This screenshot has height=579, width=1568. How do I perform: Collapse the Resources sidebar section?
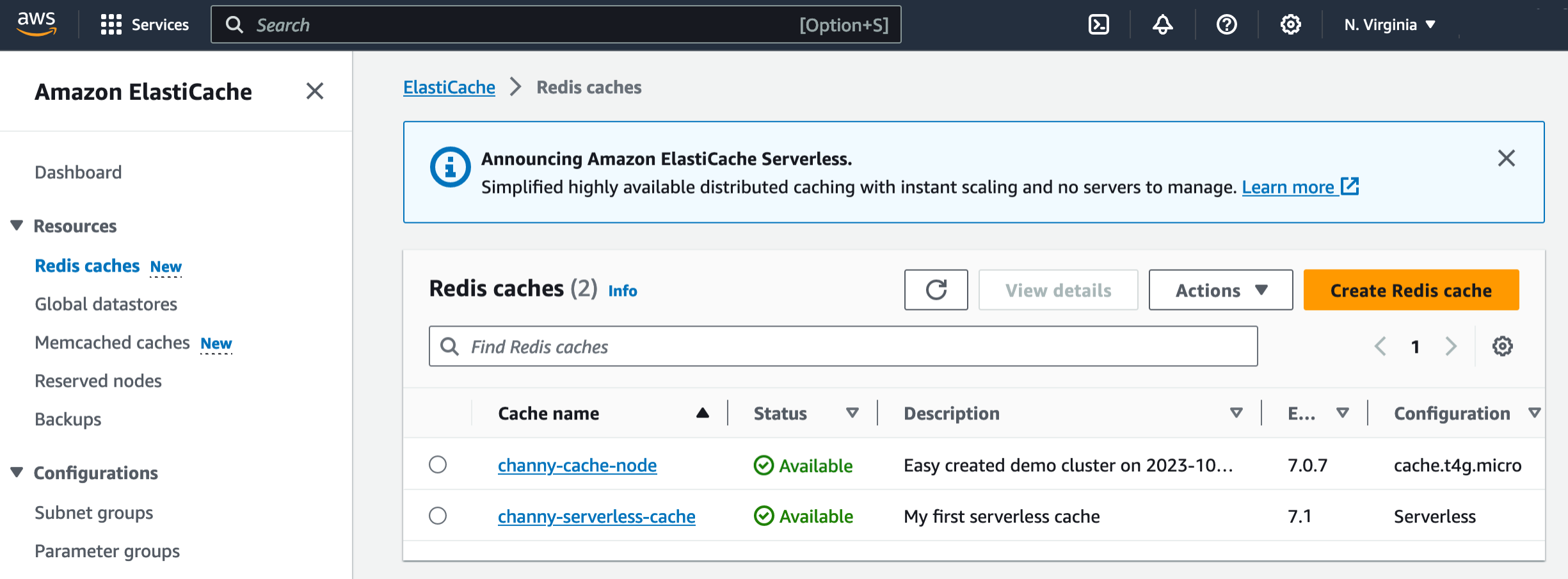[x=17, y=225]
